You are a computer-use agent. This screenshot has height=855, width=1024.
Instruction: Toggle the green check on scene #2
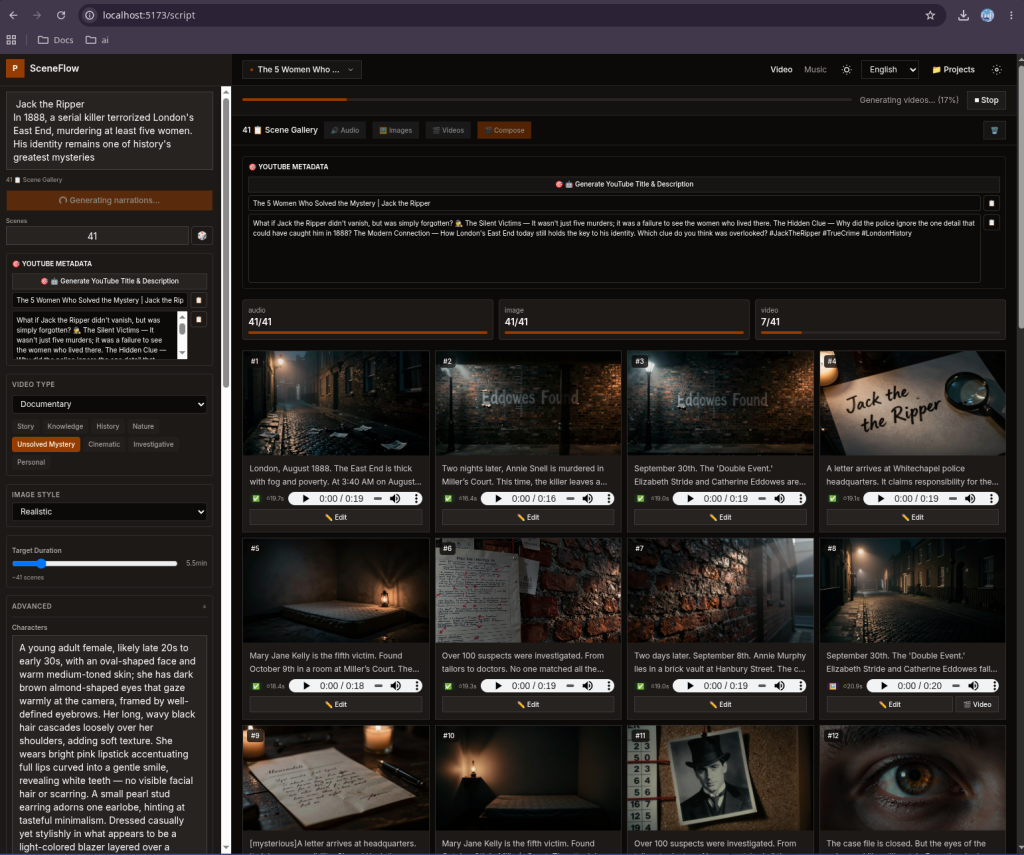point(448,498)
